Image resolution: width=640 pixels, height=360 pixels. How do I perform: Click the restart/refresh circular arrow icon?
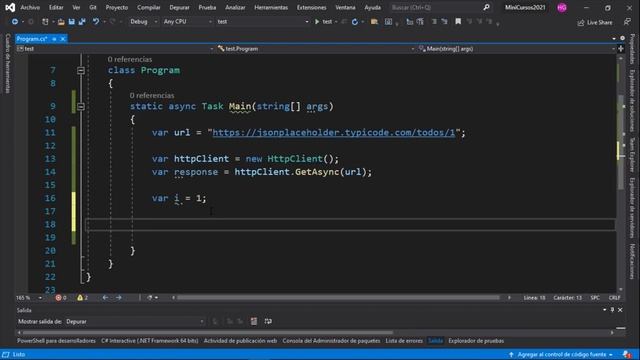tap(355, 22)
